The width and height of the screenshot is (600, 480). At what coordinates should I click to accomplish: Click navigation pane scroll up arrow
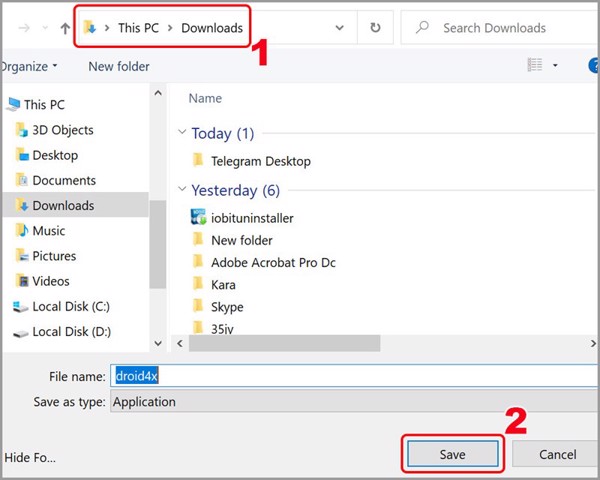point(158,93)
